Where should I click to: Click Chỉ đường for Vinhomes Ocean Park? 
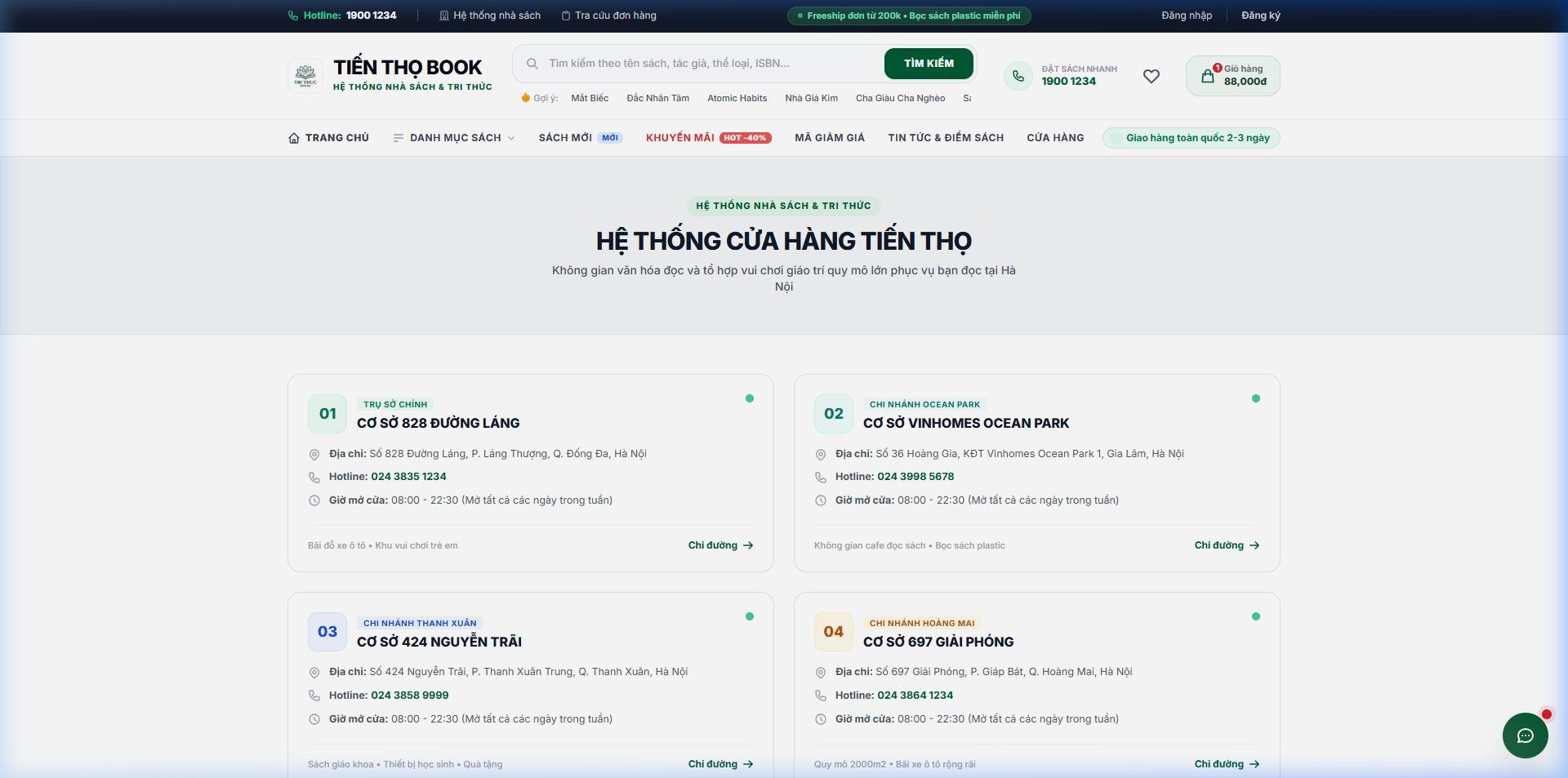coord(1227,545)
